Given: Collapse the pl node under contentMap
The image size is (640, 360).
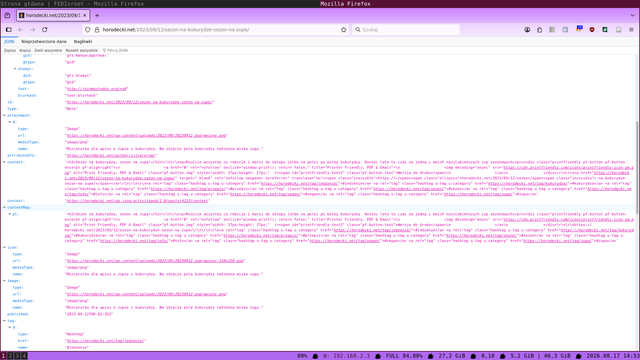Looking at the screenshot, I should (x=10, y=214).
